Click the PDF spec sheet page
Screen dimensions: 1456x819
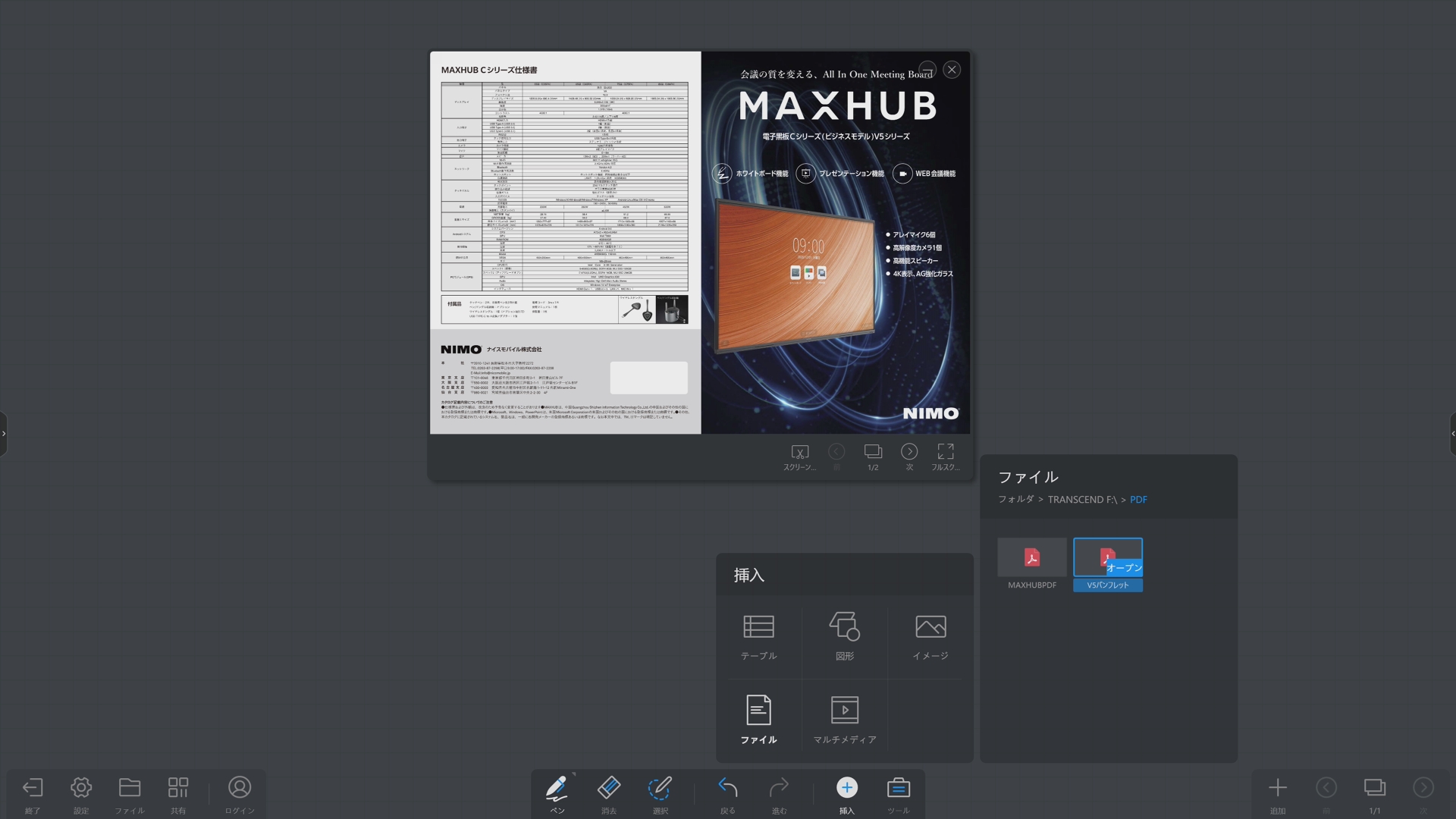pyautogui.click(x=565, y=243)
